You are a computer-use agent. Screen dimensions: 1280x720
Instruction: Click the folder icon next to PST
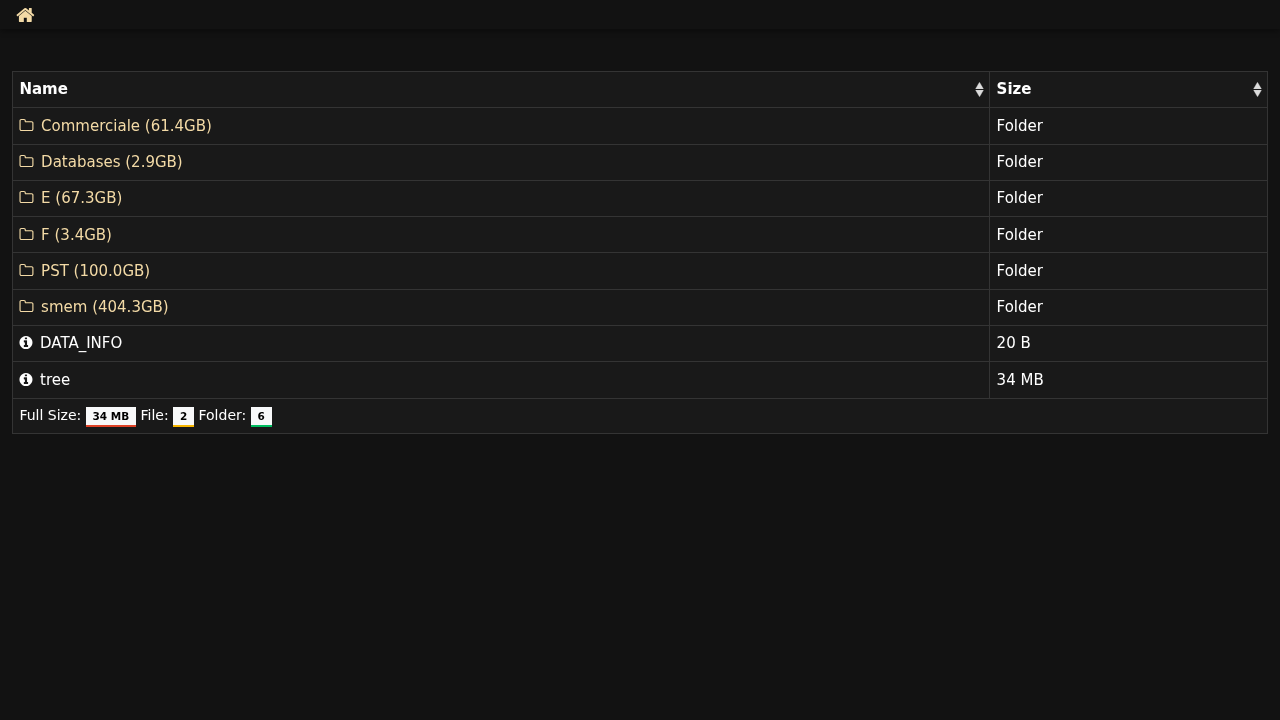coord(26,271)
